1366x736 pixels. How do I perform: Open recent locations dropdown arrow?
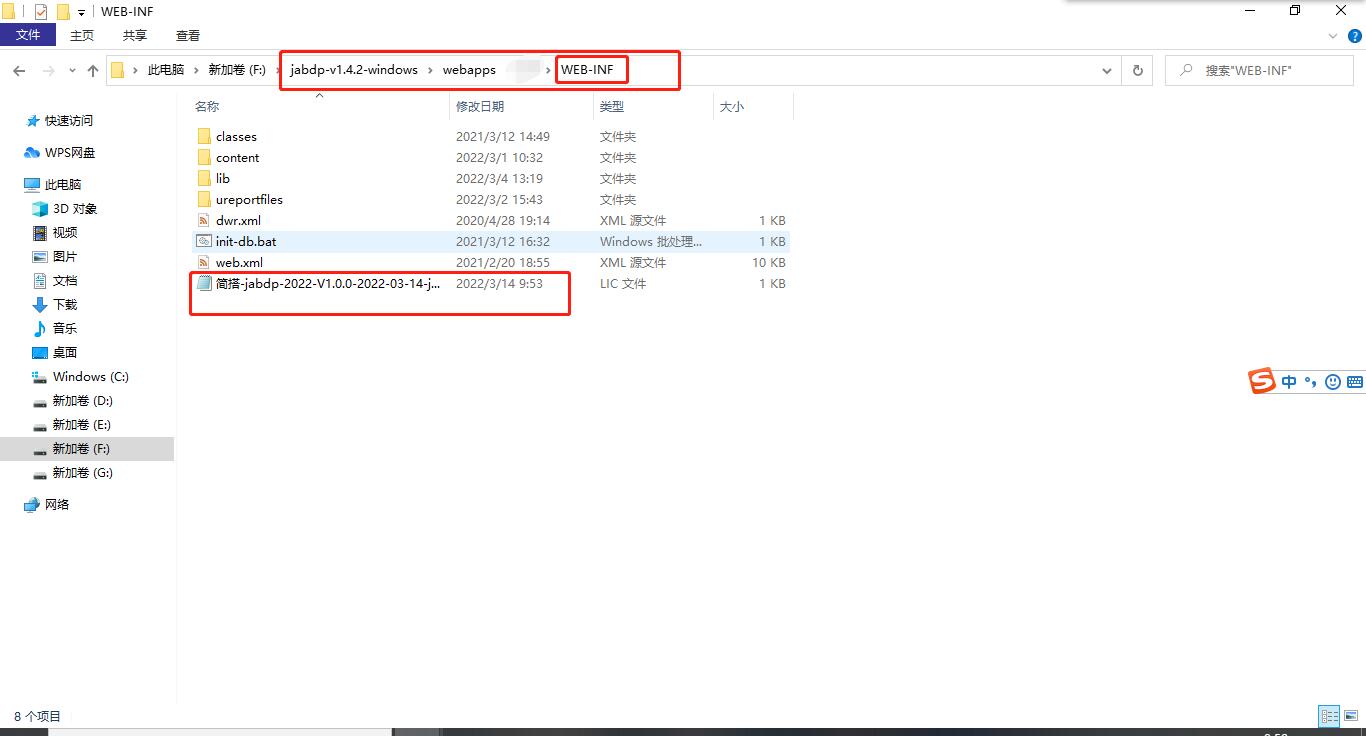tap(72, 71)
